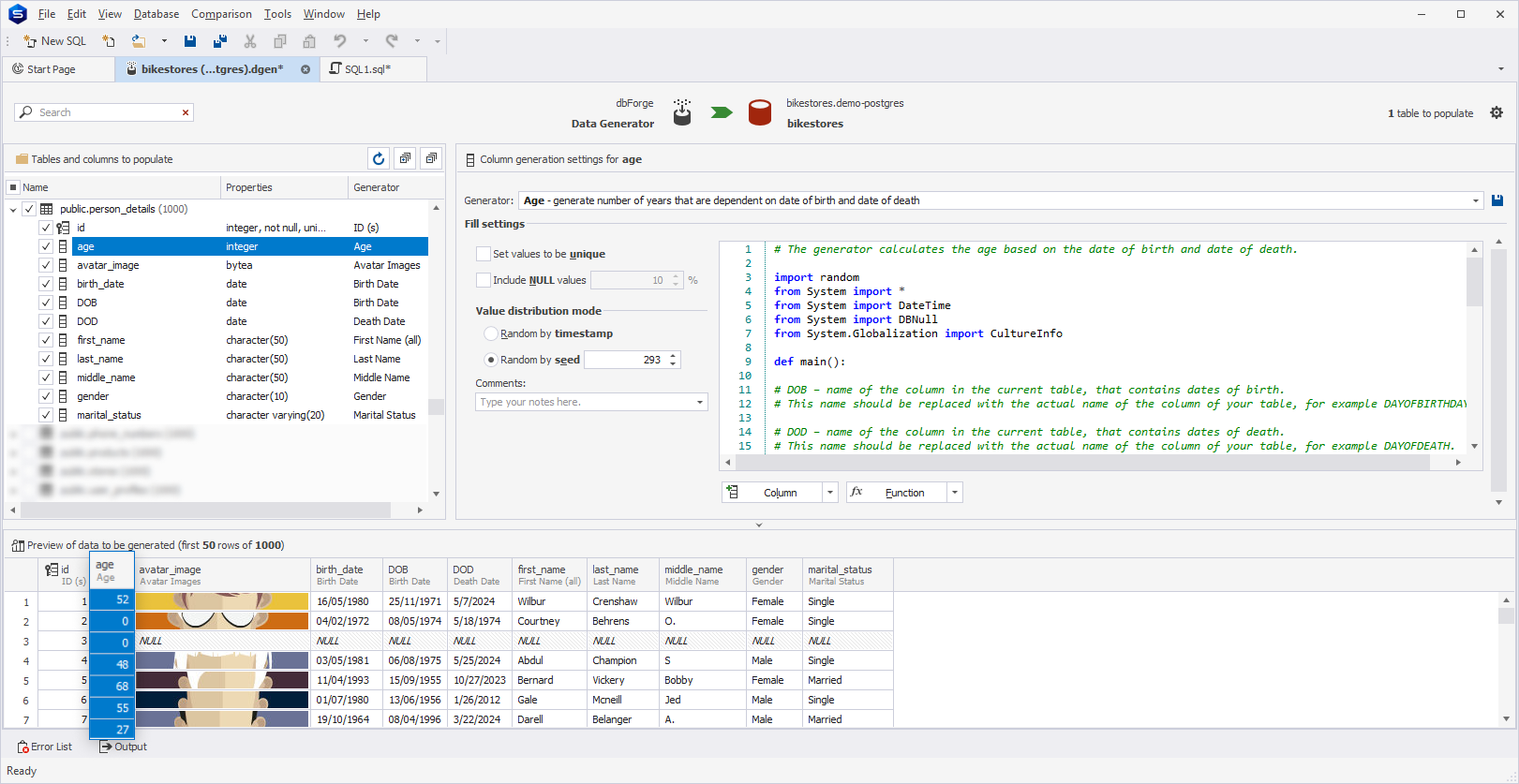Click the Redo arrow icon
The image size is (1519, 784).
pos(392,41)
